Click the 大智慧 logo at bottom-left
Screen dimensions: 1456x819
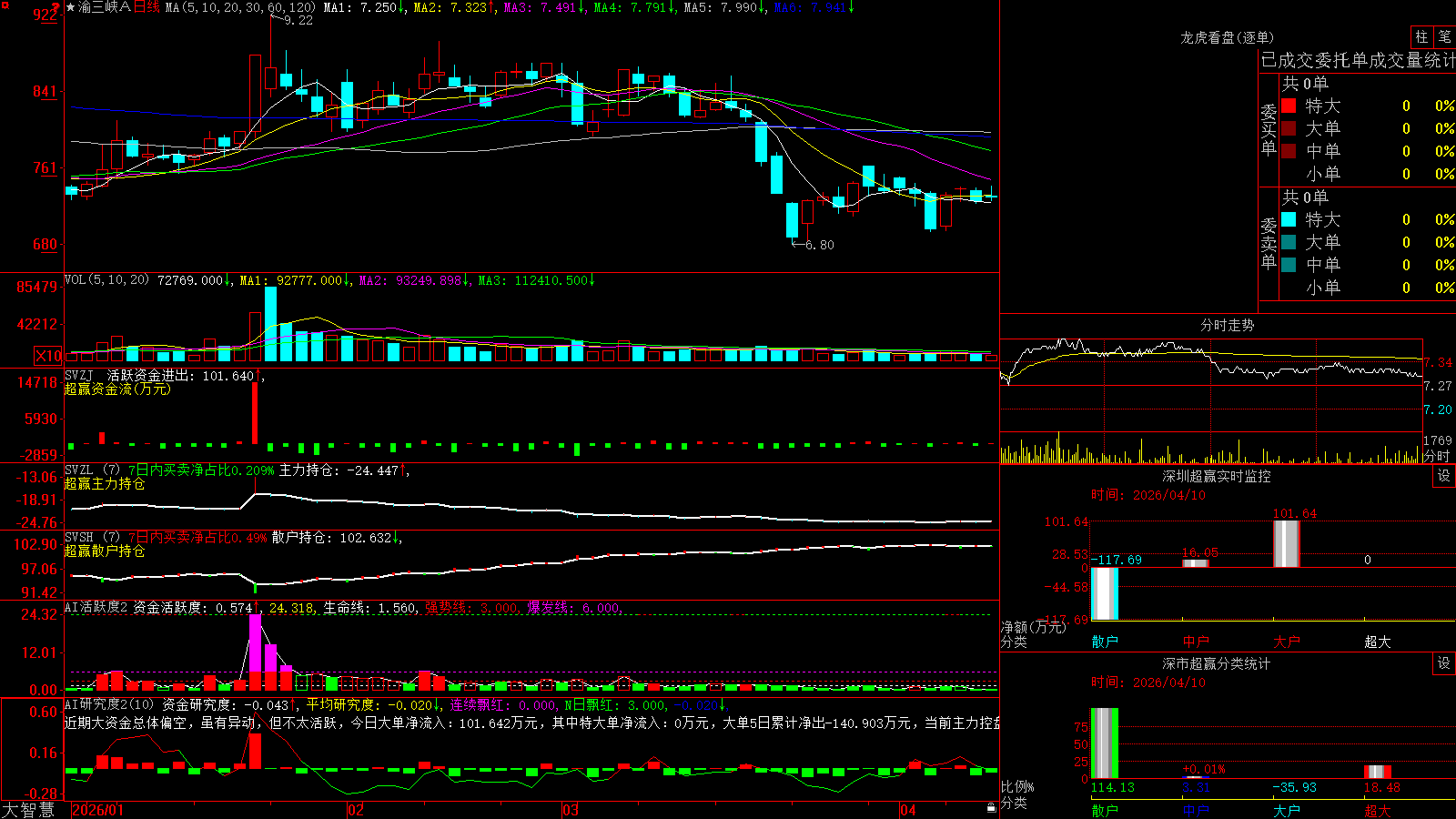(28, 810)
